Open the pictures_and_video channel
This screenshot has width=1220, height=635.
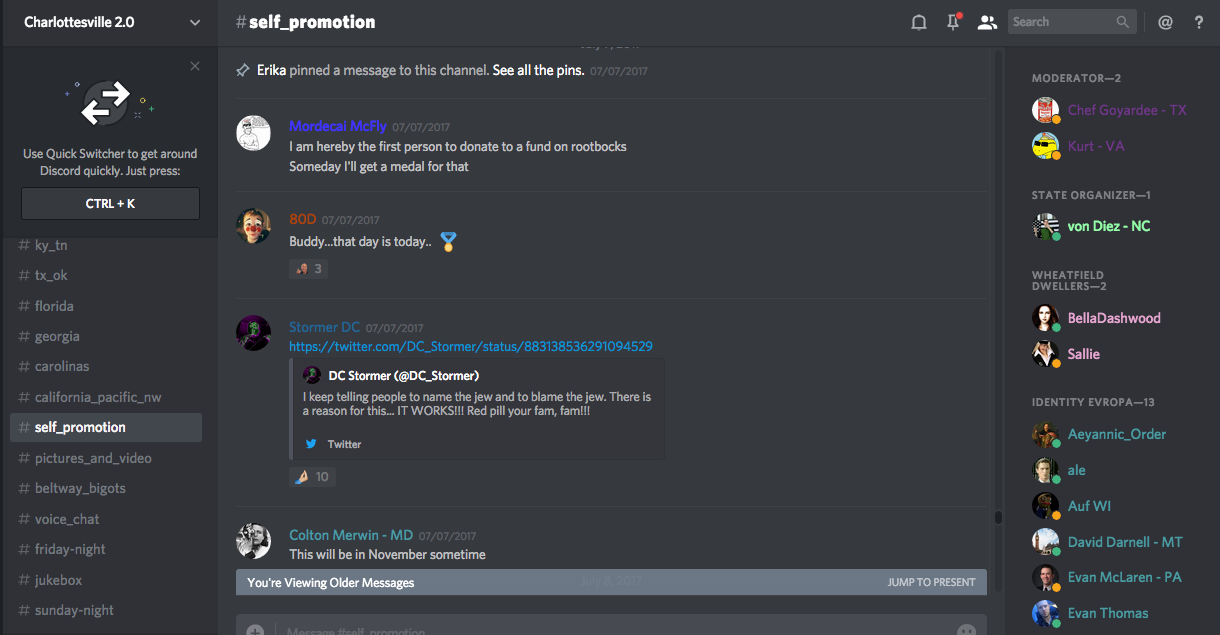[93, 458]
